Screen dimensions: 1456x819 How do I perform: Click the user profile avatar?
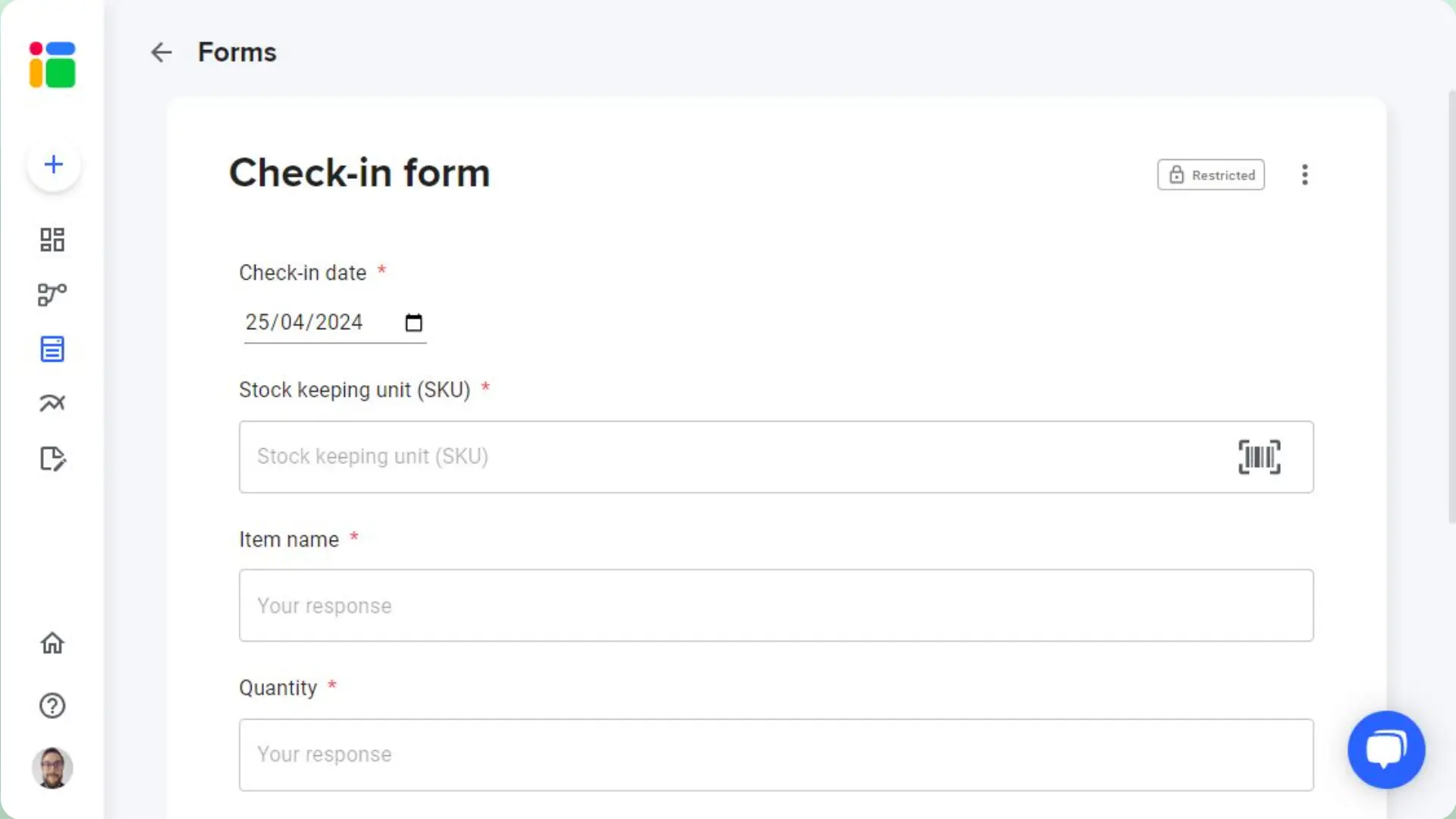52,767
